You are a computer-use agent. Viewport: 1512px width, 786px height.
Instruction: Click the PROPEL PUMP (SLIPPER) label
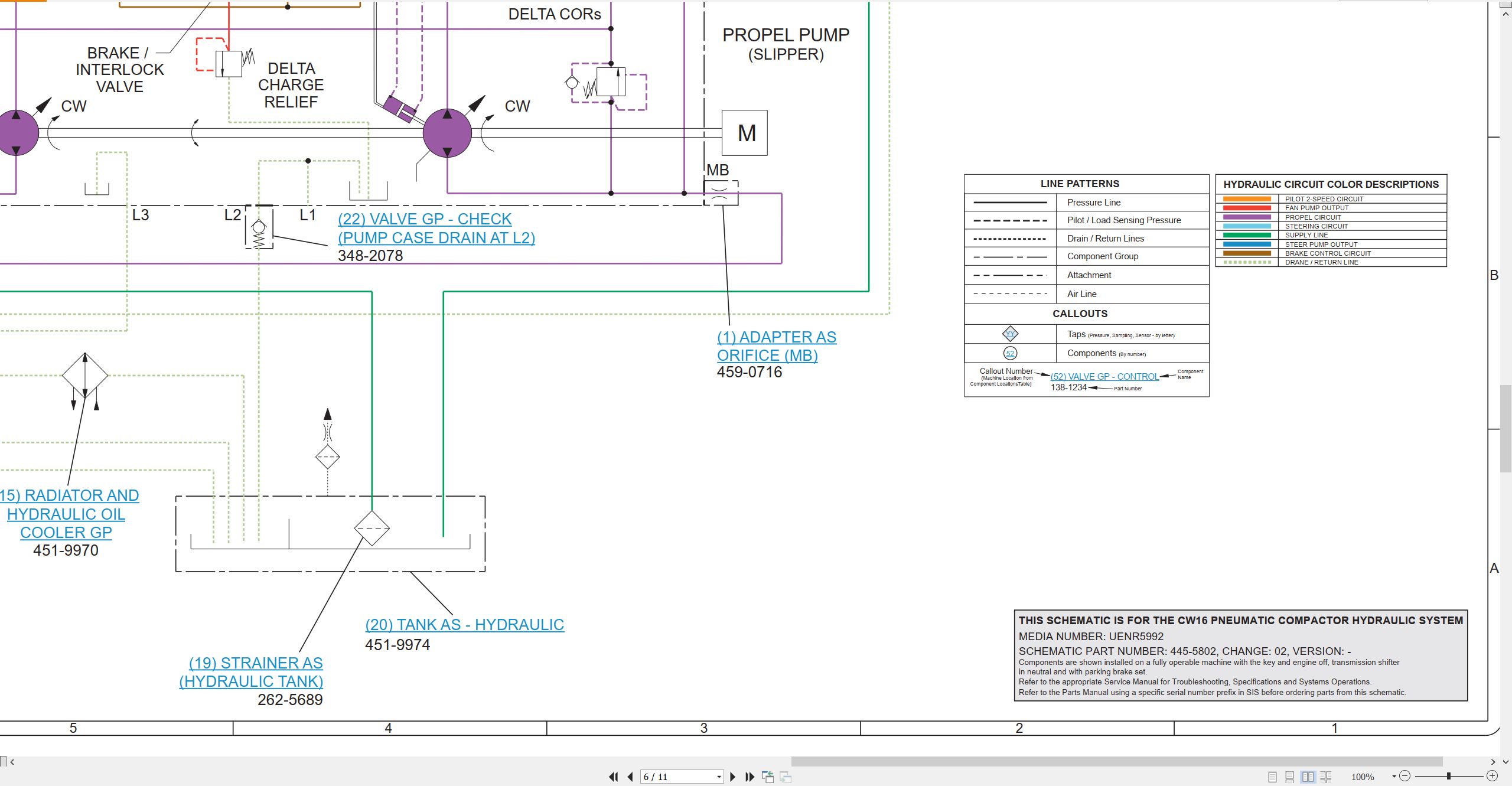(786, 44)
